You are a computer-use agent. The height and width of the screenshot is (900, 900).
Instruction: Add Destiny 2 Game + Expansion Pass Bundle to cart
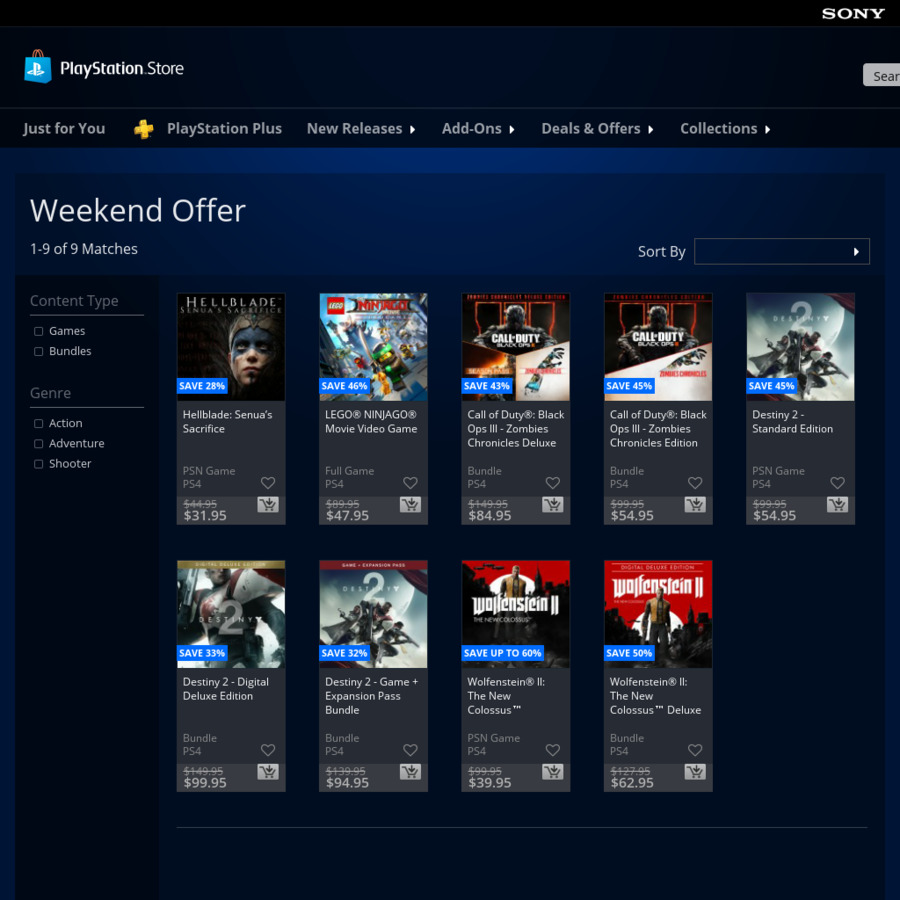[410, 771]
